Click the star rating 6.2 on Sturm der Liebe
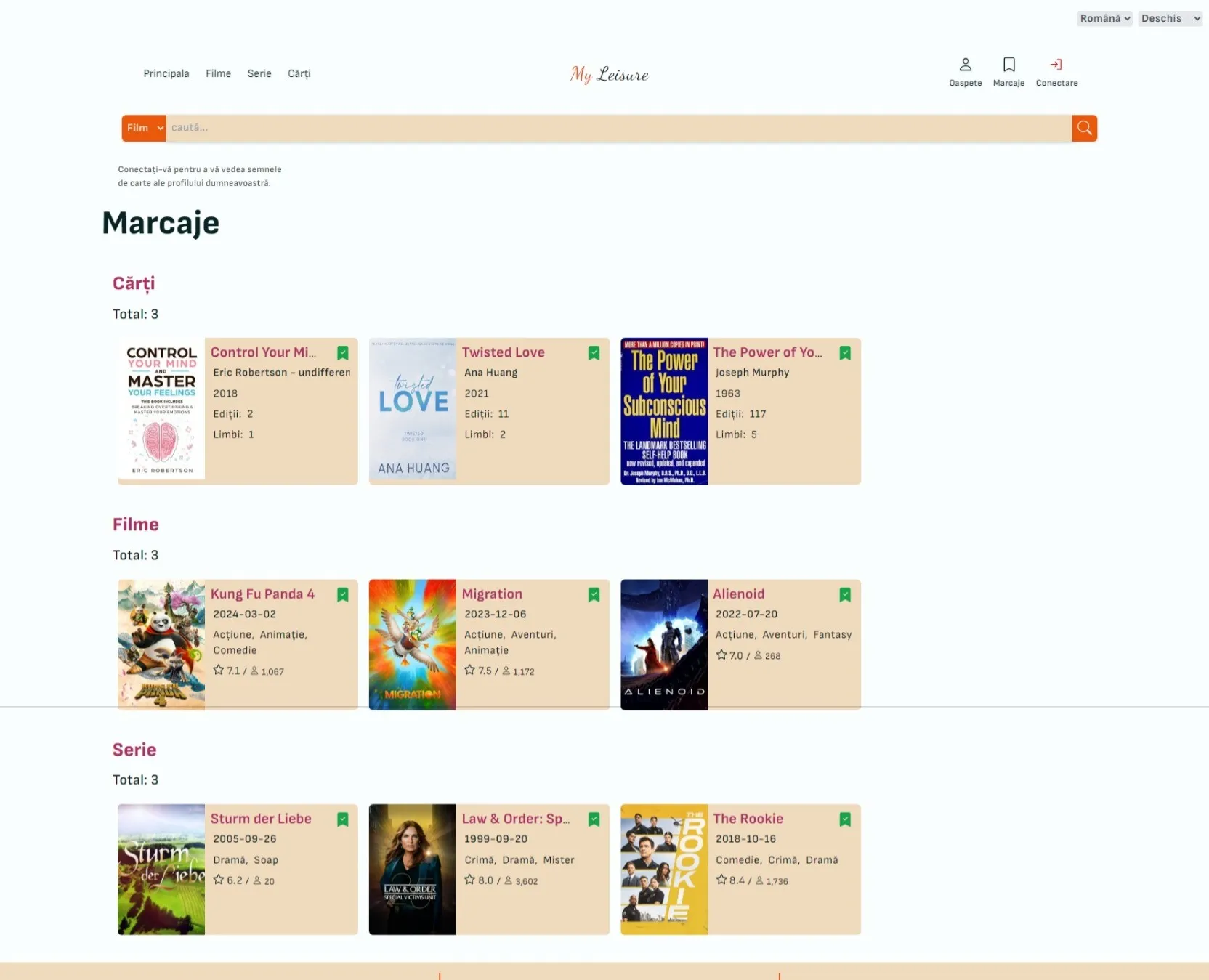1209x980 pixels. click(227, 880)
